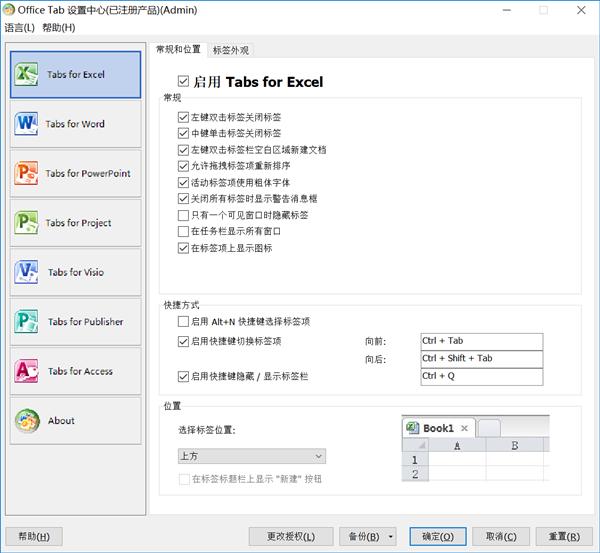Screen dimensions: 600x553
Task: Select Tabs for Visio in the sidebar
Action: (75, 272)
